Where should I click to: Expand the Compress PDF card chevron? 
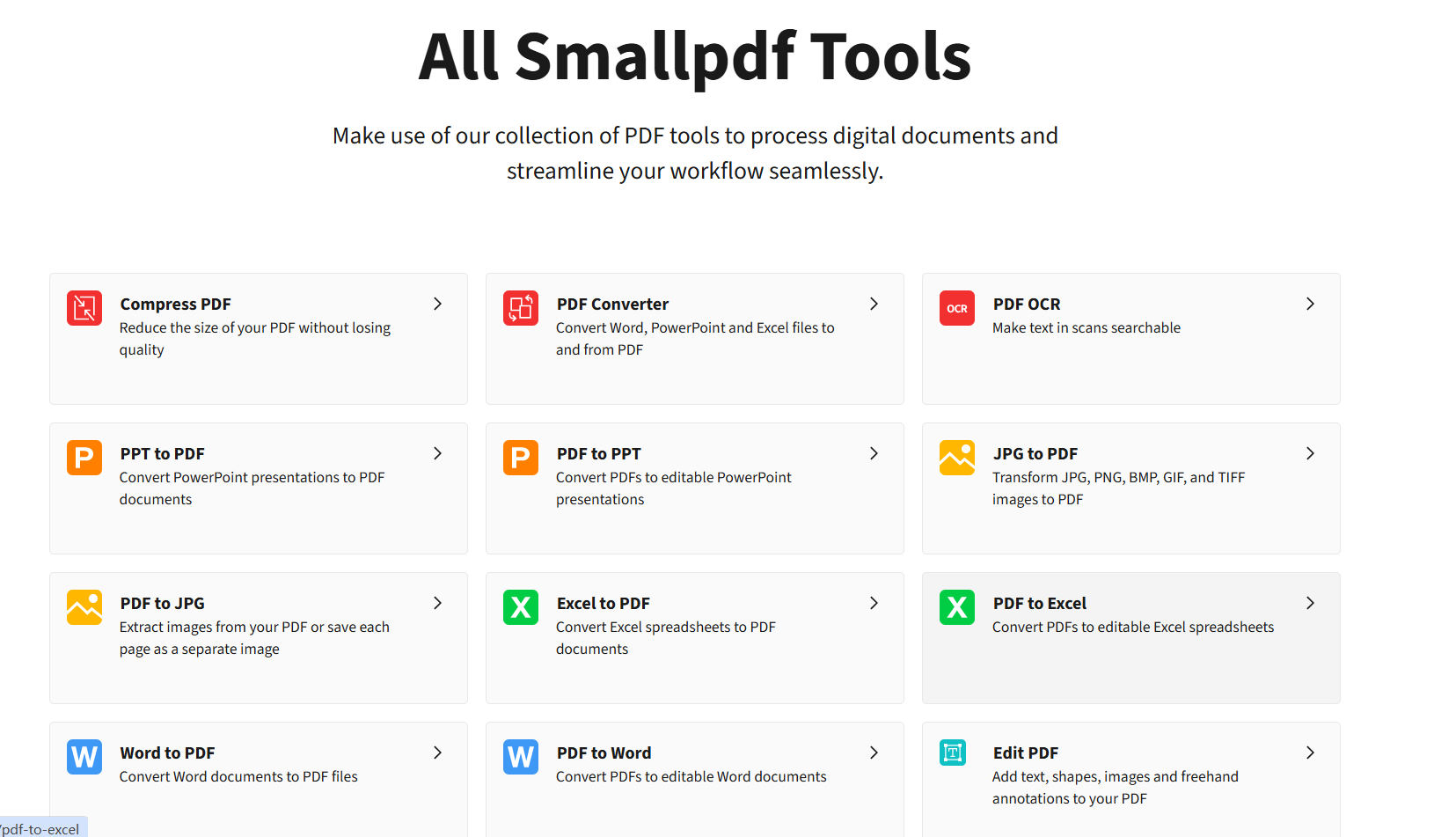point(437,304)
